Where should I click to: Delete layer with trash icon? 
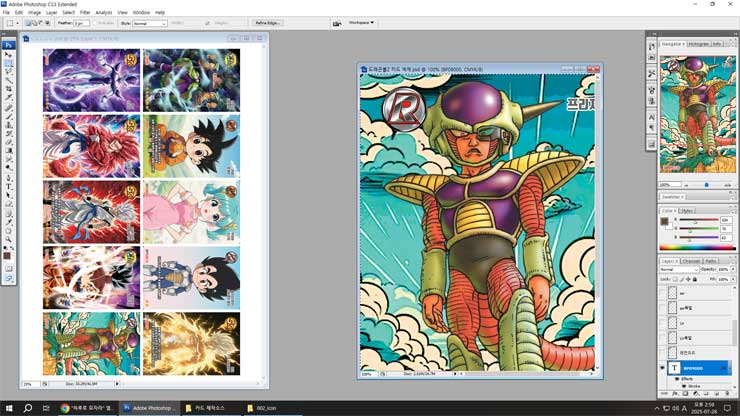(x=727, y=394)
